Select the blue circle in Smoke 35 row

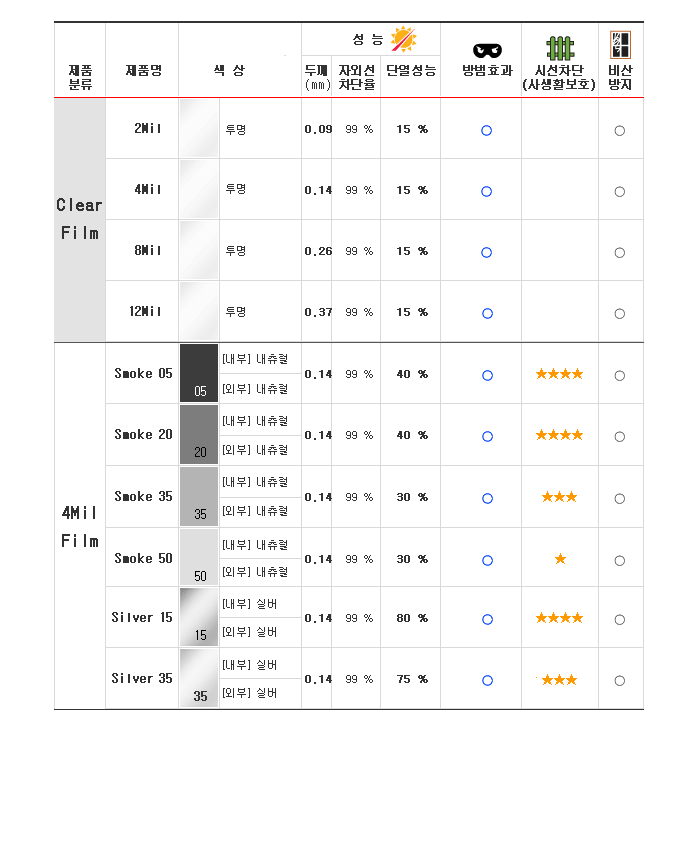[x=487, y=499]
